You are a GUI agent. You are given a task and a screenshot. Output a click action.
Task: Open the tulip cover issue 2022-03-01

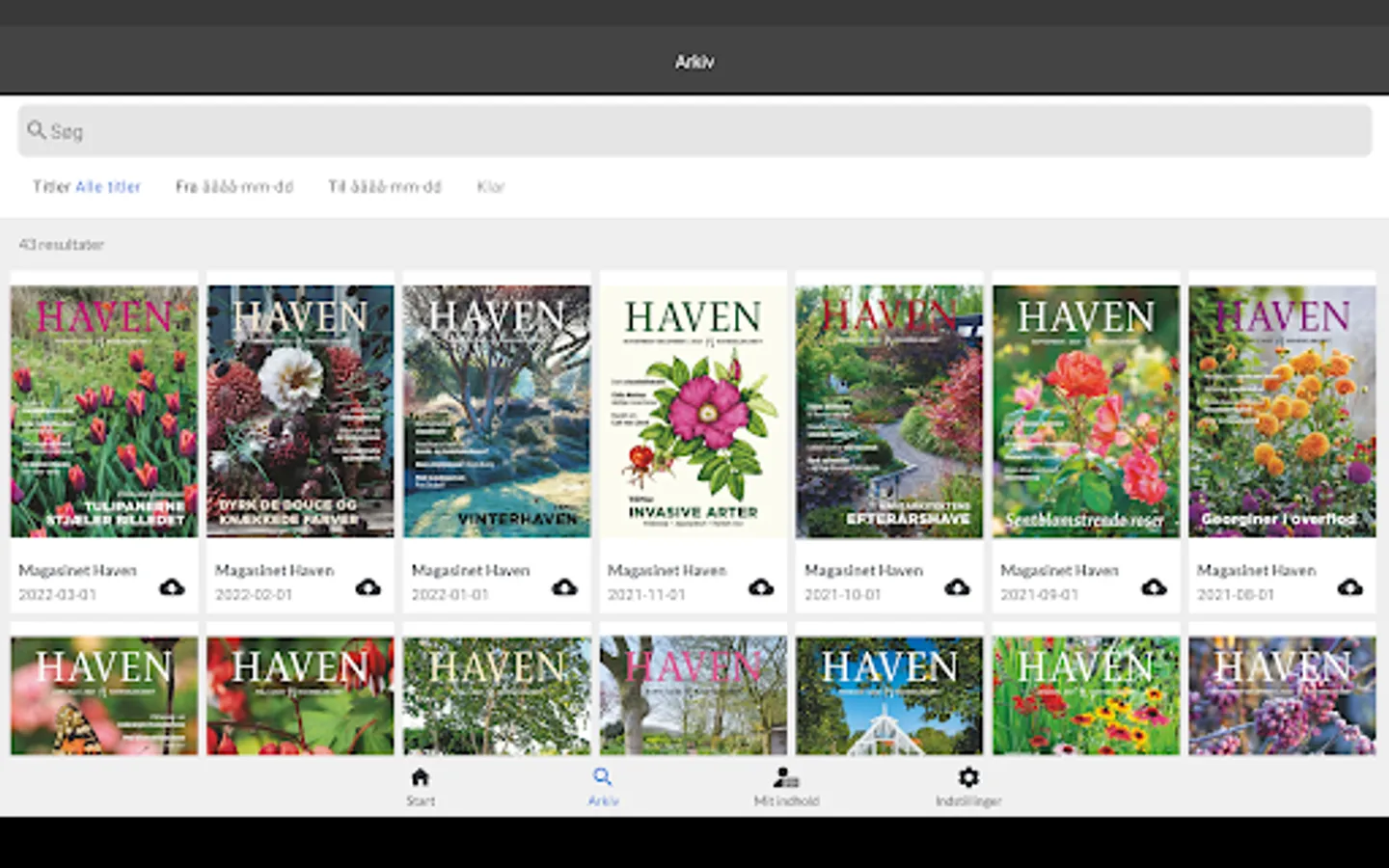[104, 412]
